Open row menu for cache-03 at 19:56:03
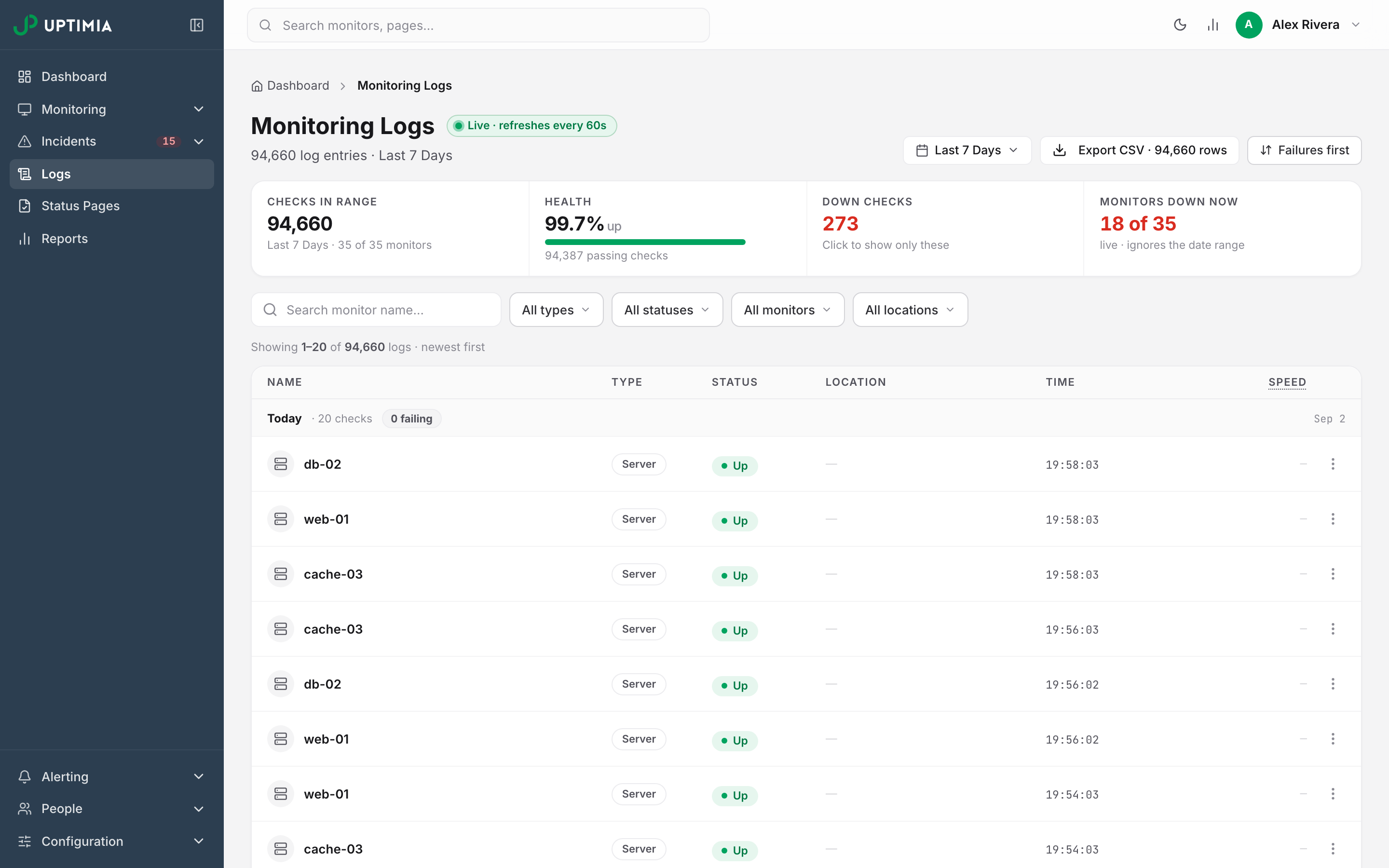The height and width of the screenshot is (868, 1389). [x=1333, y=629]
